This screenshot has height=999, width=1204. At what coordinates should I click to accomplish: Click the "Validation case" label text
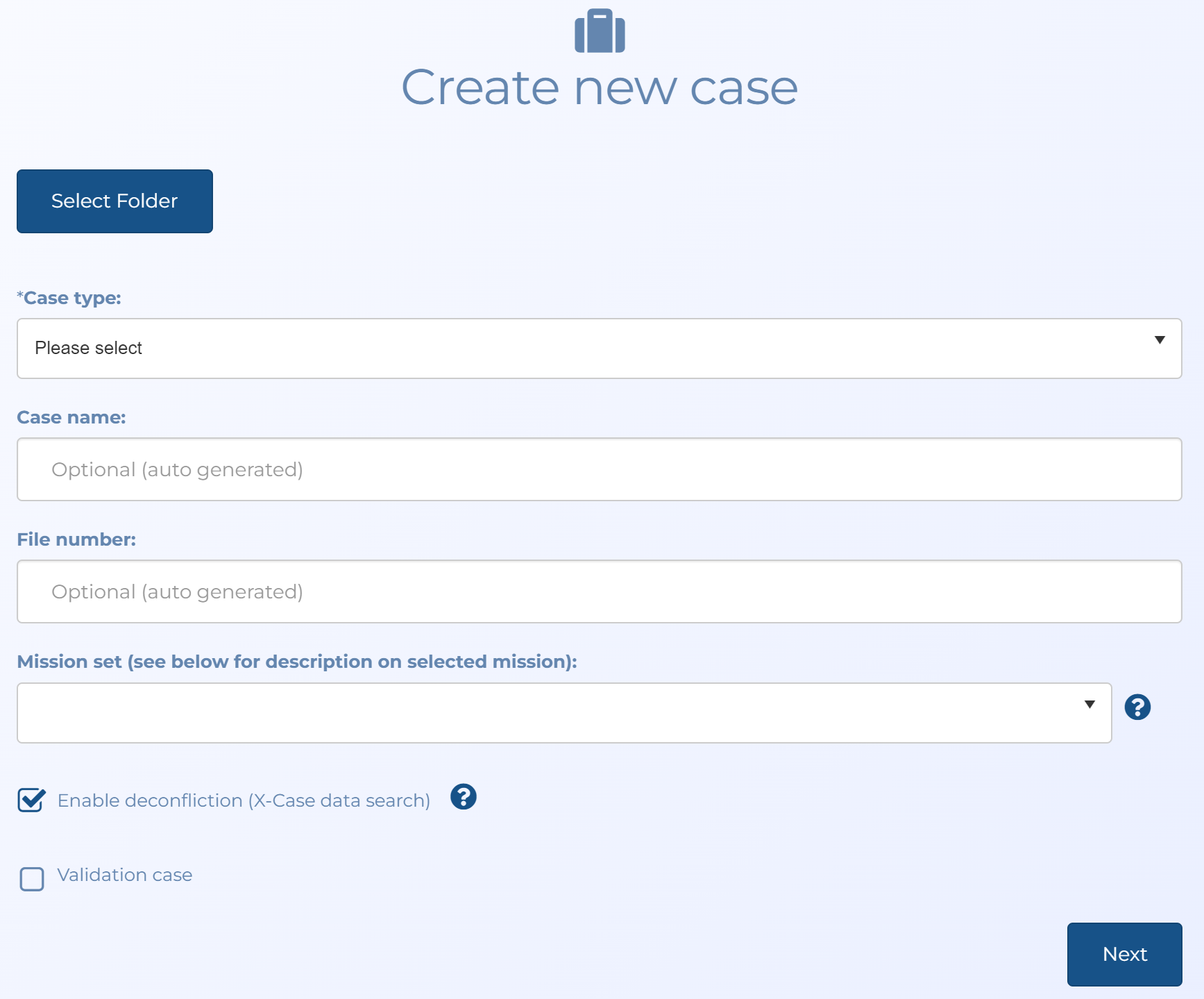tap(125, 875)
